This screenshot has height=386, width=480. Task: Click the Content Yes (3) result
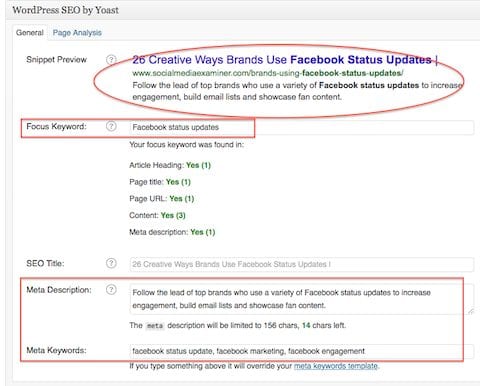[x=173, y=215]
